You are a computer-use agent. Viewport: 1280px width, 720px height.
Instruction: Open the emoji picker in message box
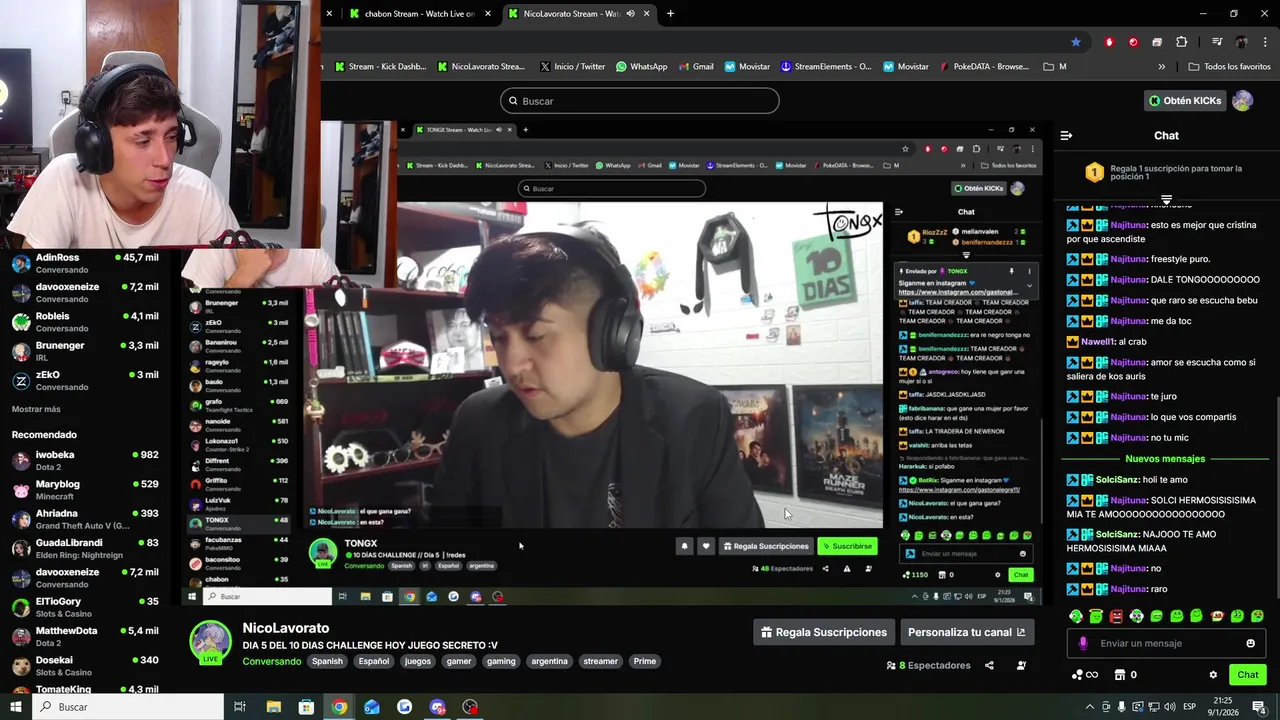tap(1250, 643)
